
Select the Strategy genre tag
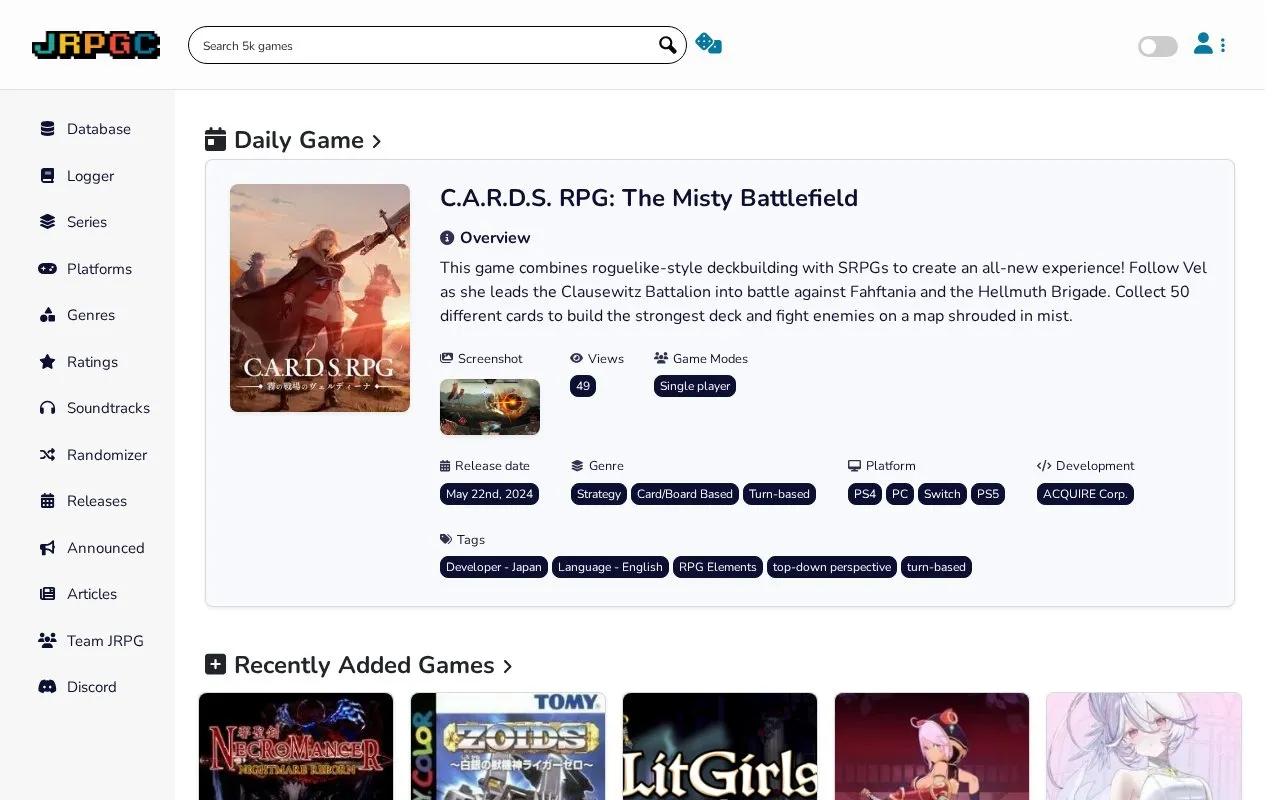pyautogui.click(x=599, y=494)
